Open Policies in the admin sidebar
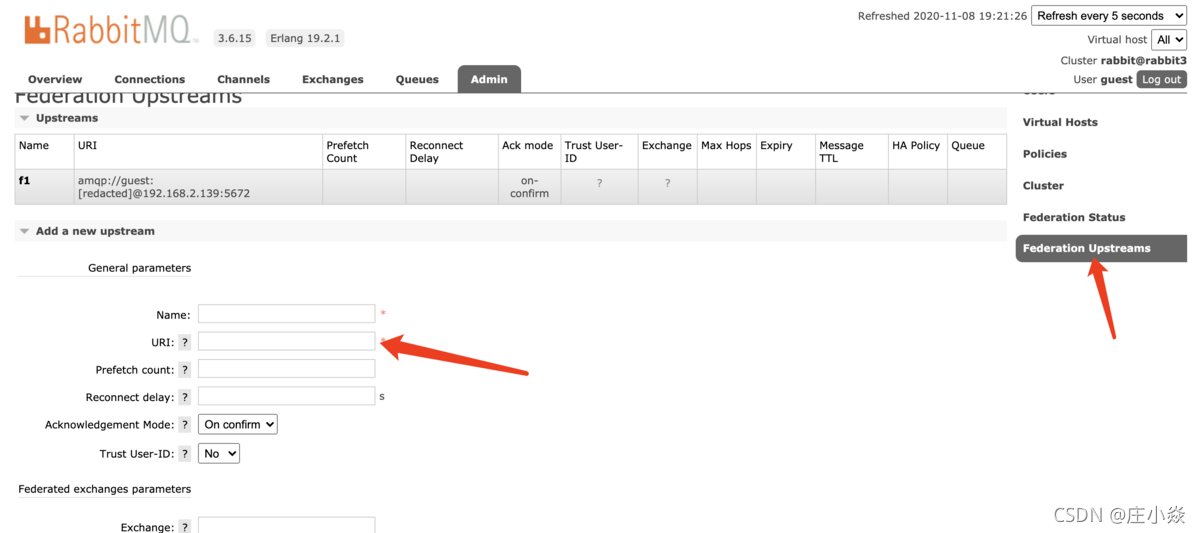The width and height of the screenshot is (1200, 533). [x=1045, y=154]
